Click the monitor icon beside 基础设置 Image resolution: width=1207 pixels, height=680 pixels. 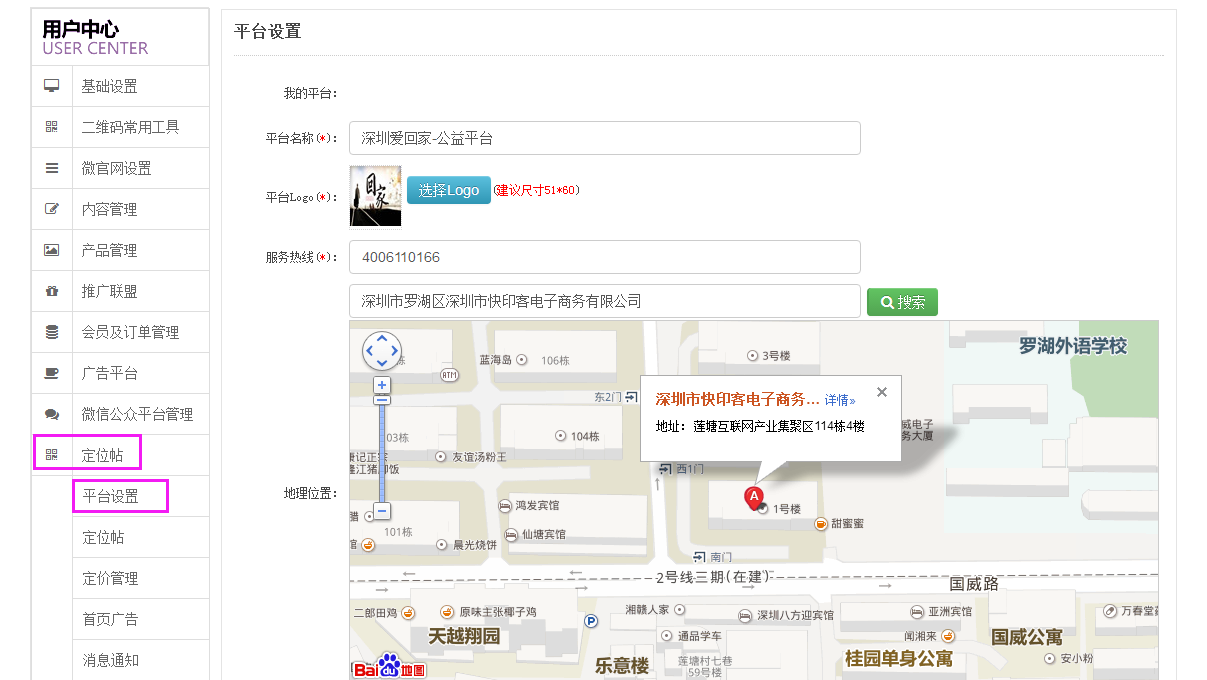52,86
